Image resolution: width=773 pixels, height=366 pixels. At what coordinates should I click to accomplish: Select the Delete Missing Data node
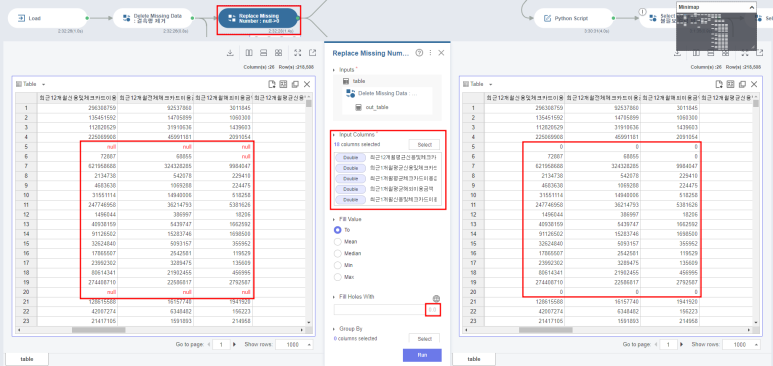152,18
